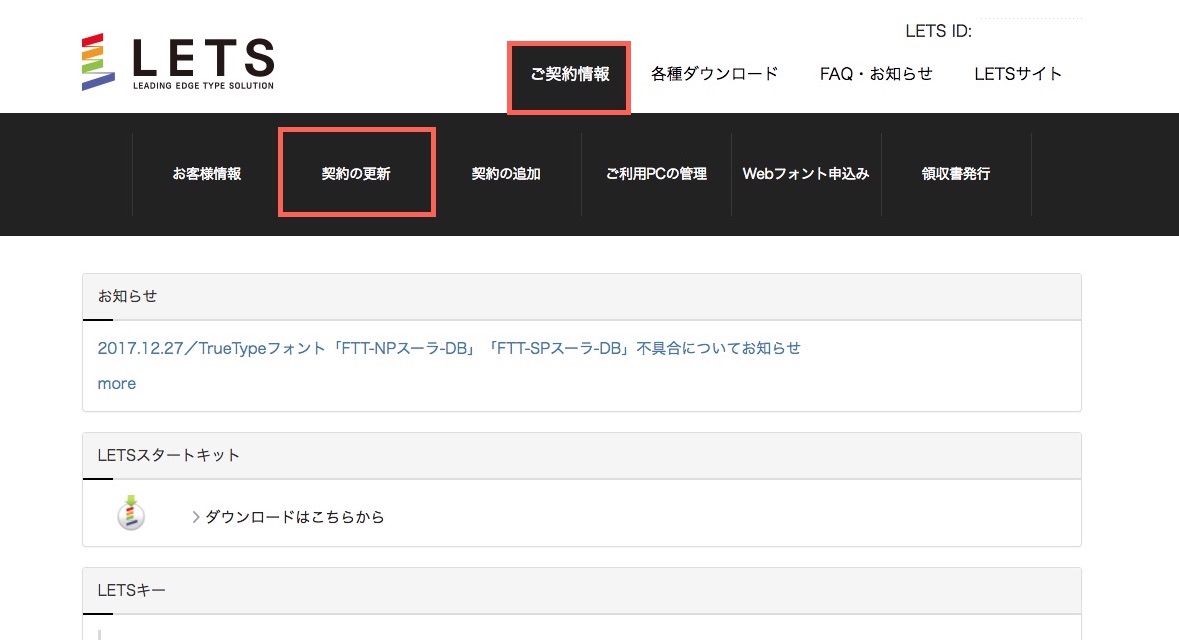This screenshot has width=1179, height=640.
Task: Open the FTT-NPスーラ-DB font issue announcement
Action: coord(449,347)
